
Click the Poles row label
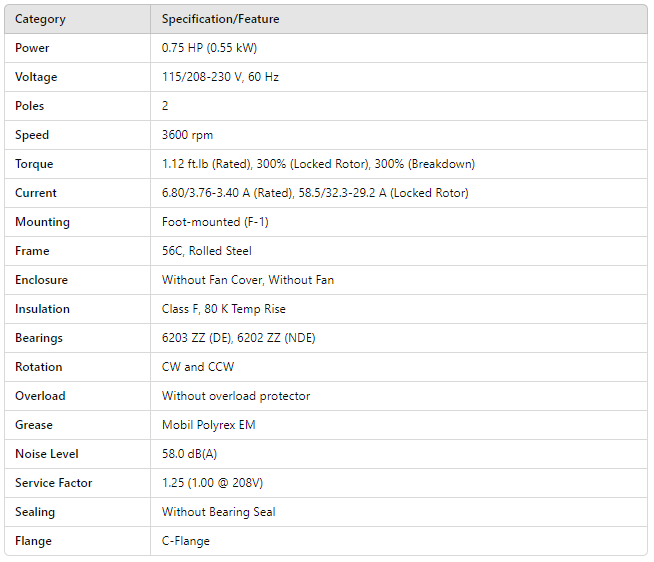coord(30,106)
